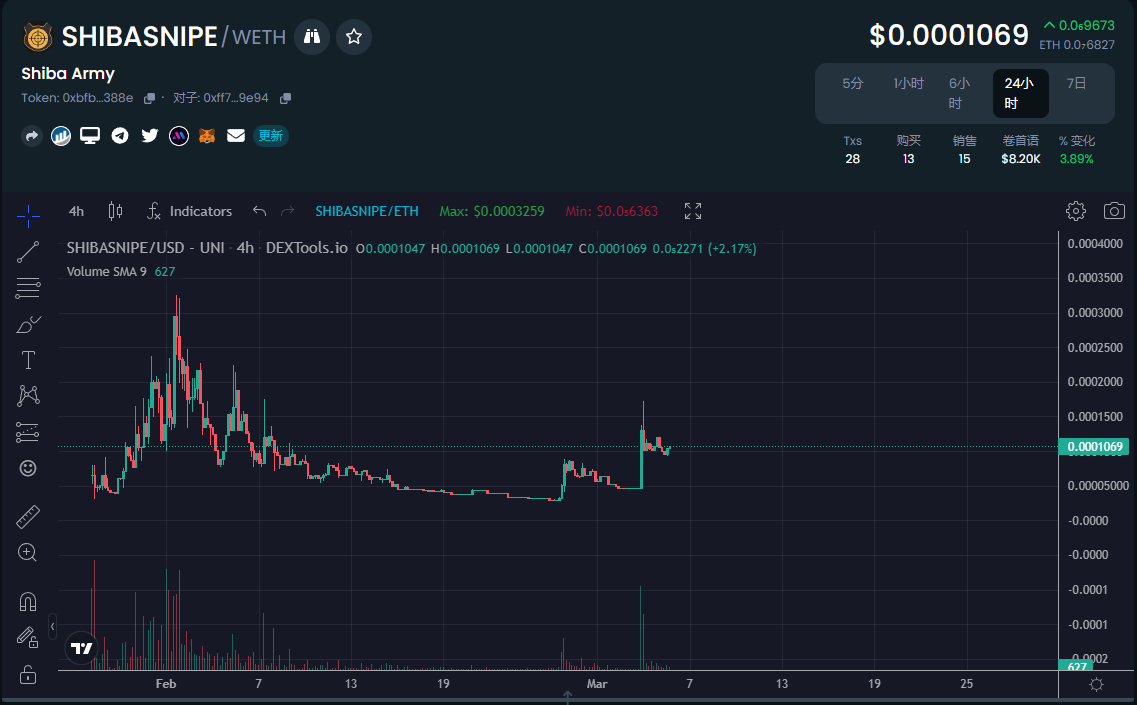Open the purple circular aggregator icon

point(178,136)
